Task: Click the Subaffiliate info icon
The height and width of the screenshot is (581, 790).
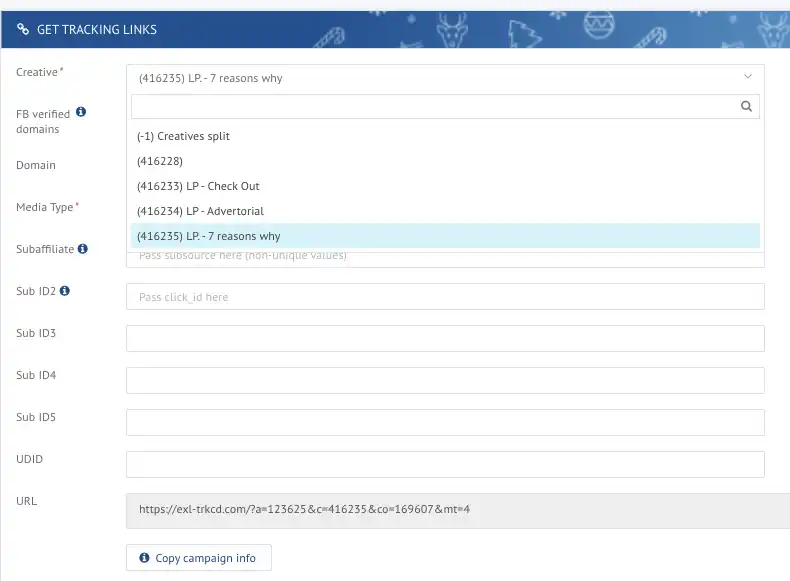Action: (x=83, y=248)
